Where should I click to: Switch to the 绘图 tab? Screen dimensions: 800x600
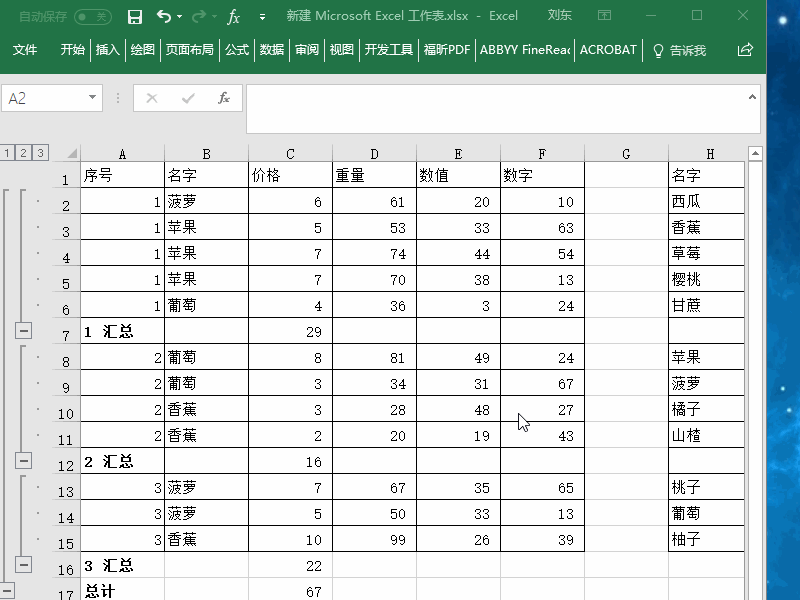pyautogui.click(x=142, y=49)
